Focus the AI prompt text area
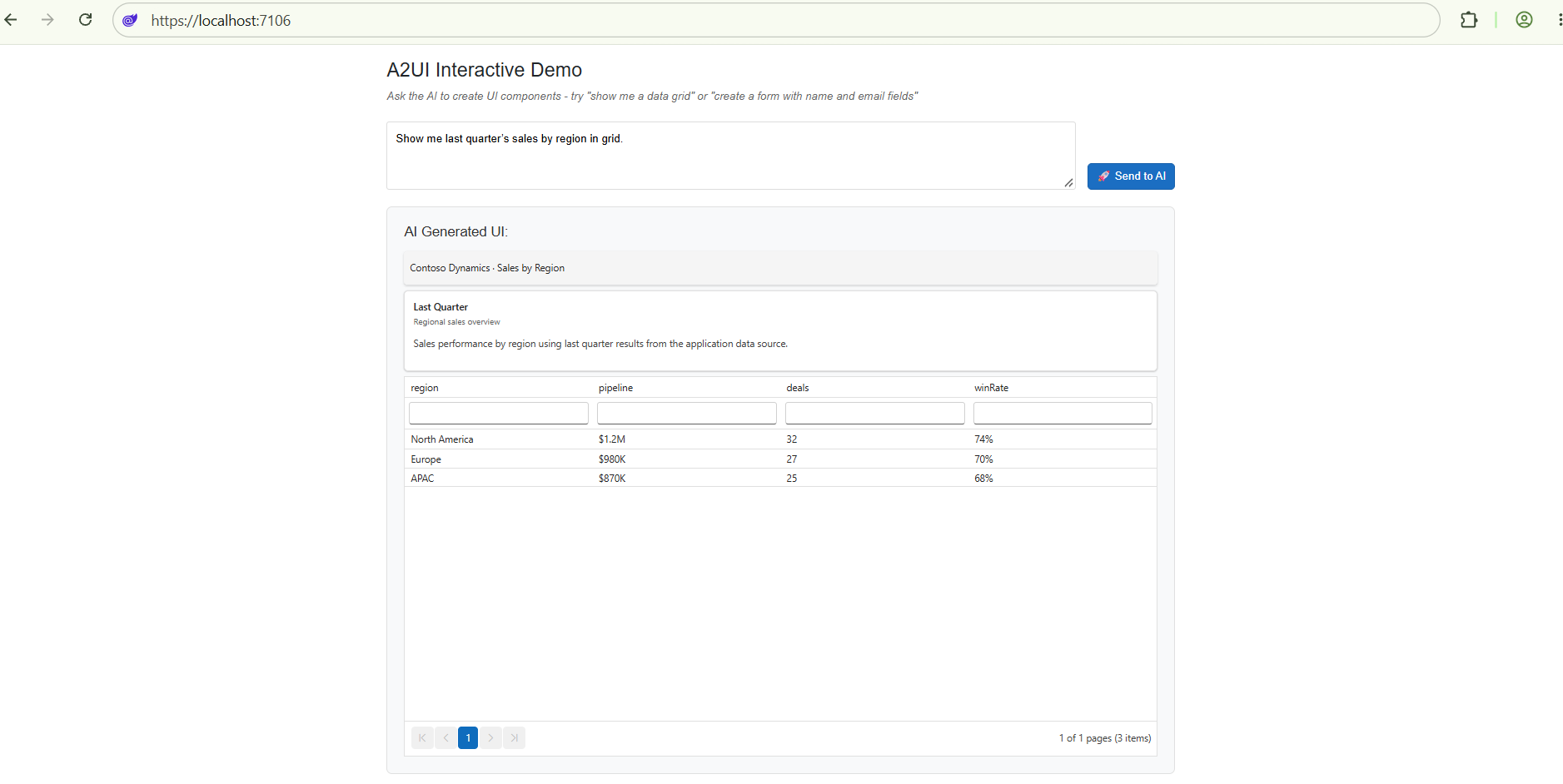This screenshot has height=784, width=1563. 730,156
